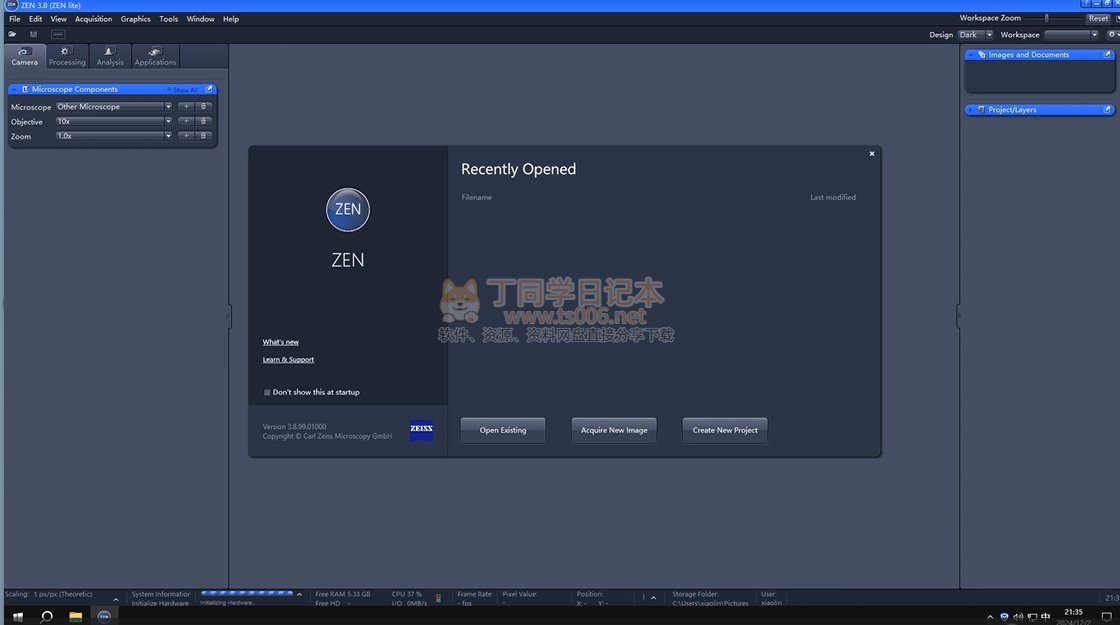Open the Zoom dropdown list

(x=169, y=136)
